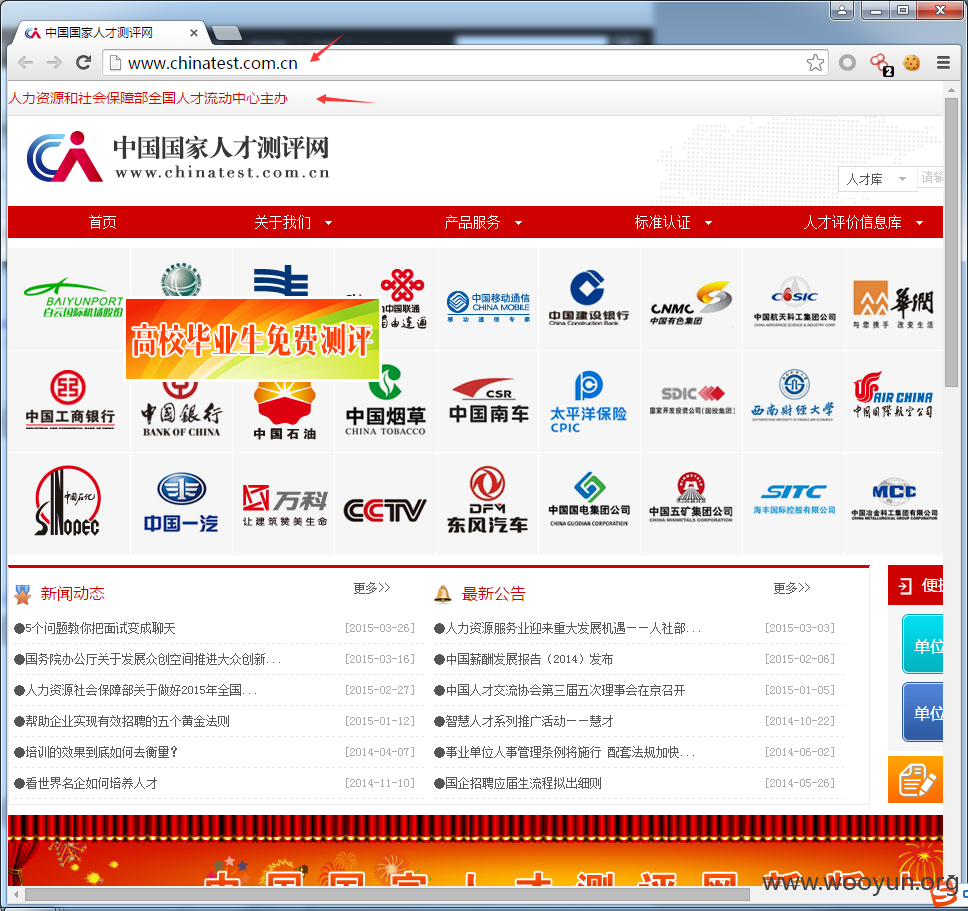The image size is (968, 911).
Task: Click the 东风汽车 DFM logo
Action: [x=487, y=501]
